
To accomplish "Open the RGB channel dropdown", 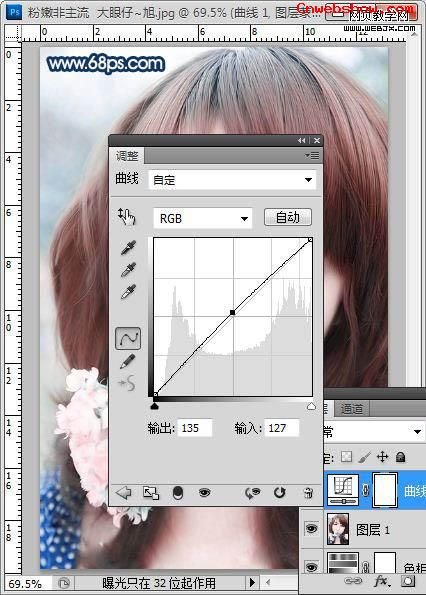I will coord(203,218).
